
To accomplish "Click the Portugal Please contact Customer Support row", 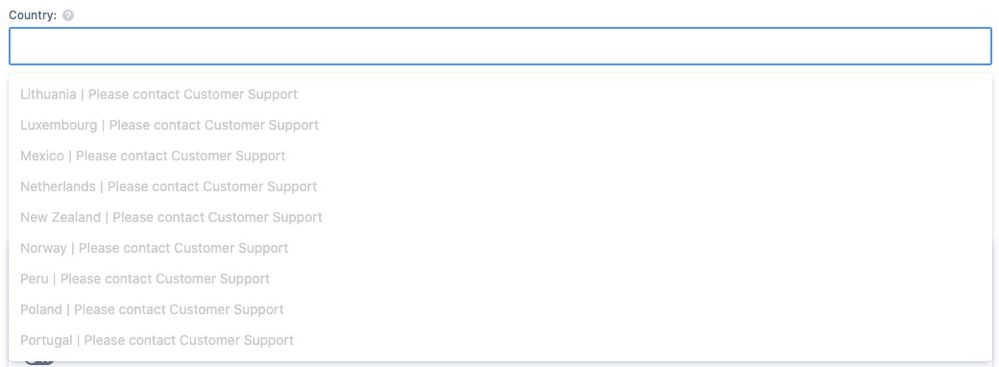I will tap(500, 340).
